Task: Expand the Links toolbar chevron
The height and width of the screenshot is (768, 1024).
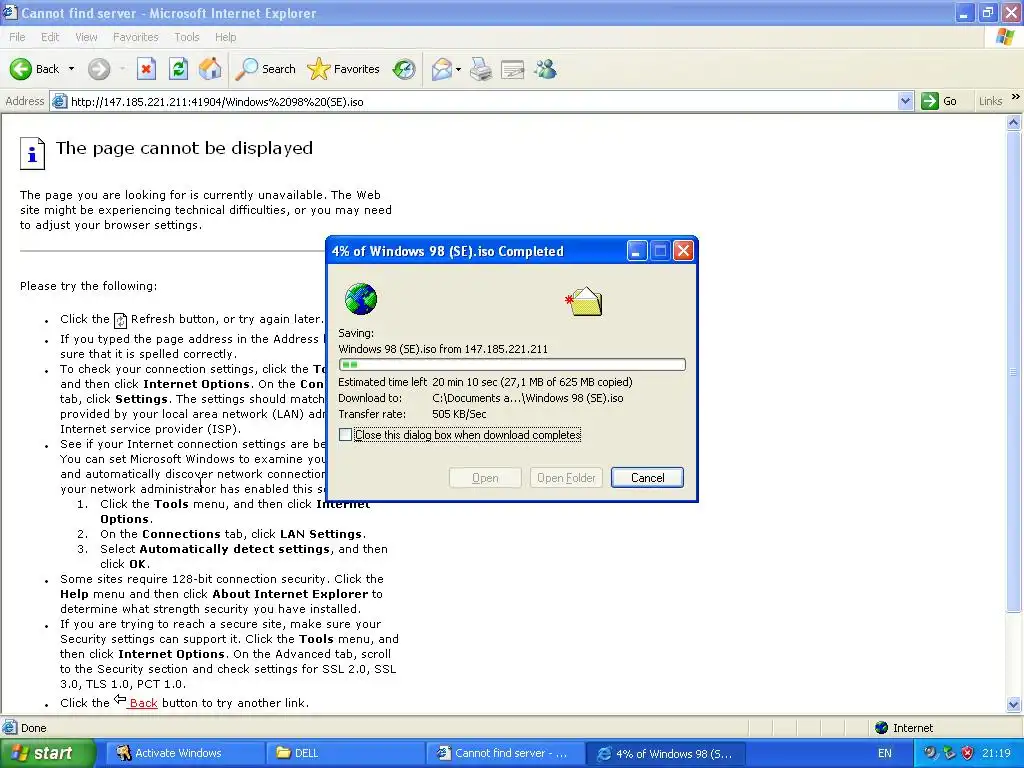Action: click(1016, 97)
